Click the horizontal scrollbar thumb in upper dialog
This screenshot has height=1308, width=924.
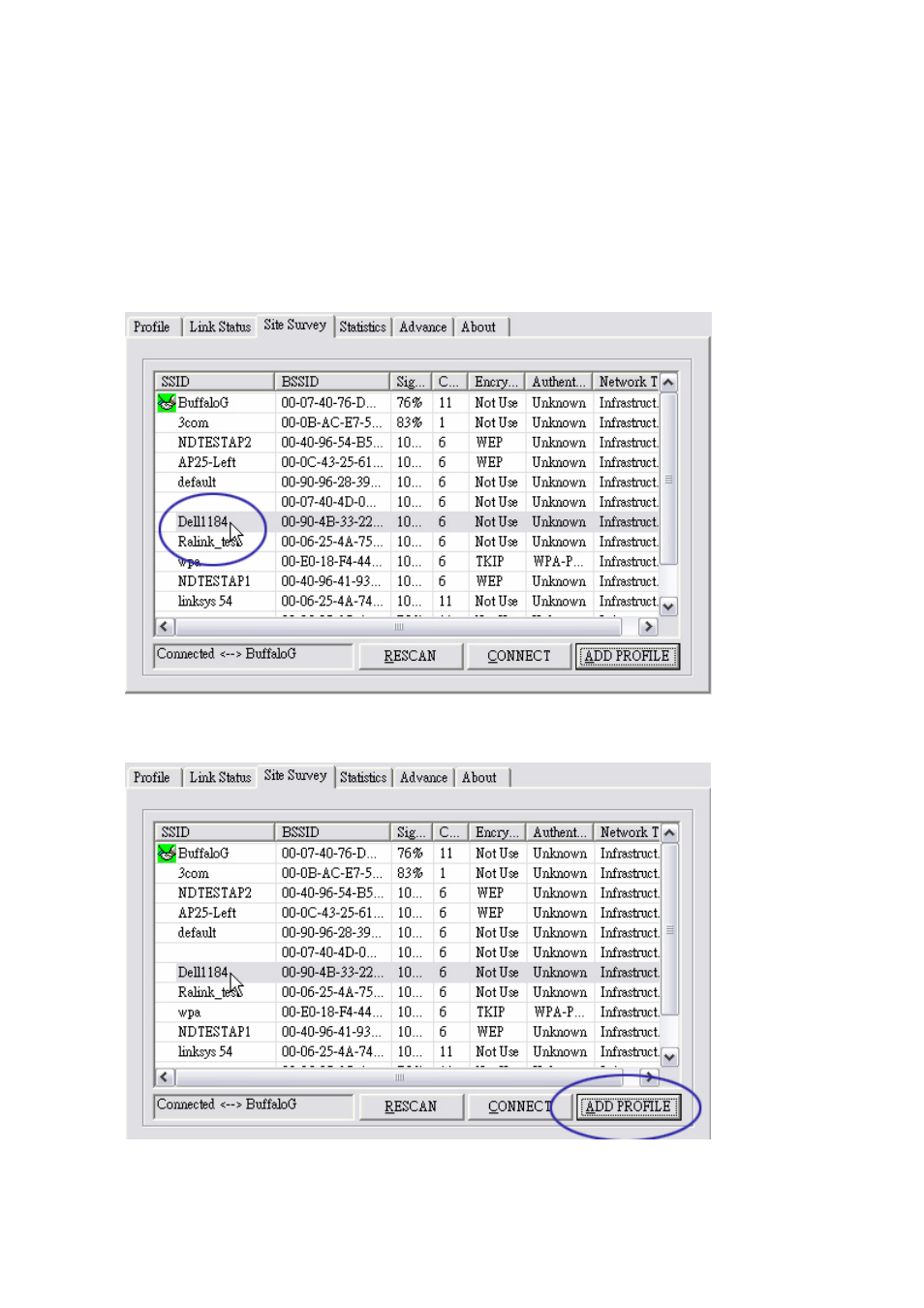pos(399,627)
